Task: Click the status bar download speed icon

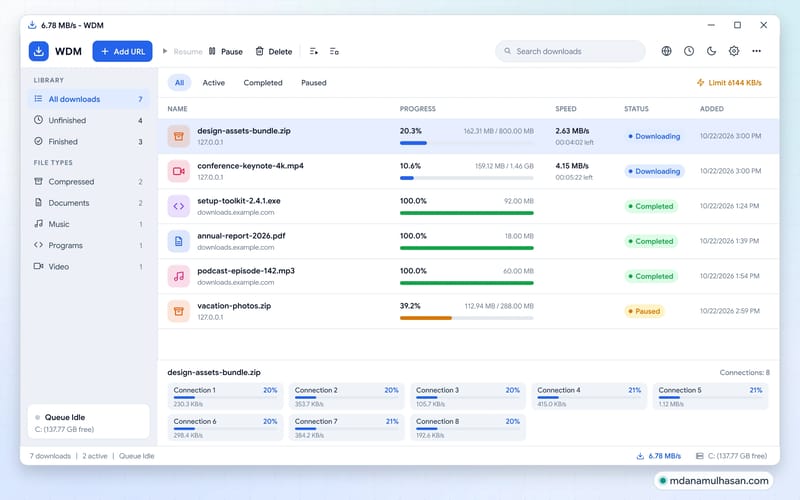Action: [640, 456]
